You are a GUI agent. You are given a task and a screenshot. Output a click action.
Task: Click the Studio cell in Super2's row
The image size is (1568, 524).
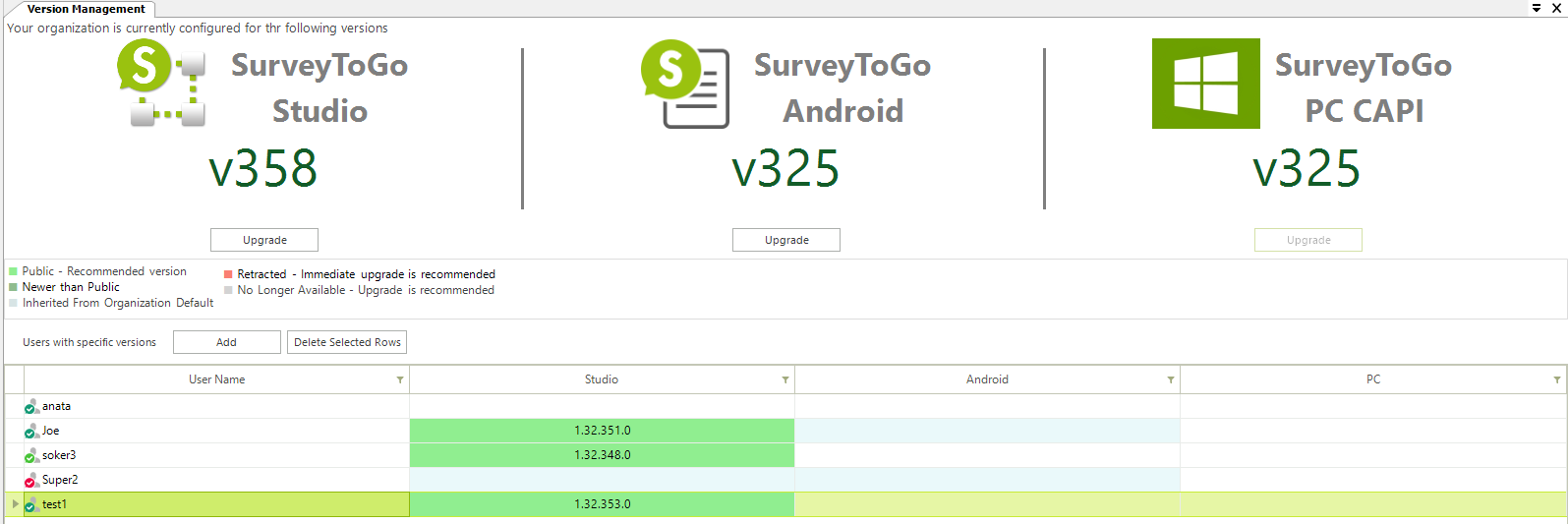click(x=602, y=480)
